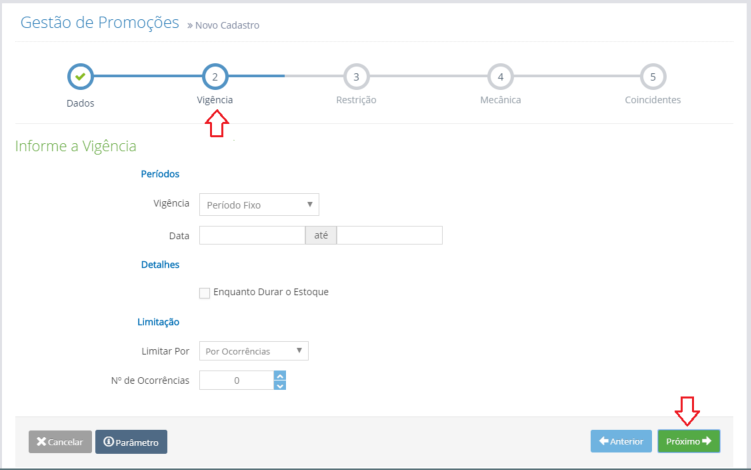Open step 5 Coincidentes circle
The width and height of the screenshot is (751, 470).
click(x=652, y=77)
